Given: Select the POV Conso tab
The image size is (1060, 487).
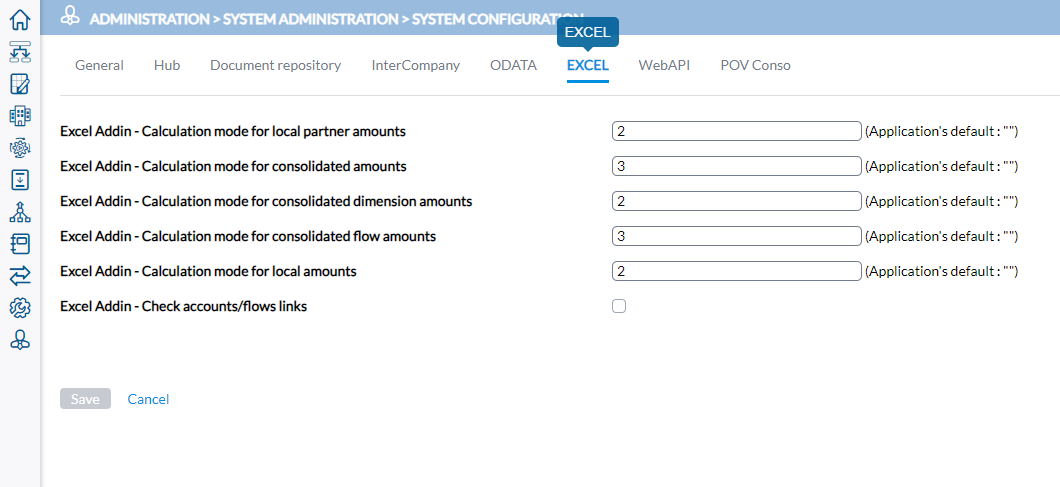Looking at the screenshot, I should point(755,66).
